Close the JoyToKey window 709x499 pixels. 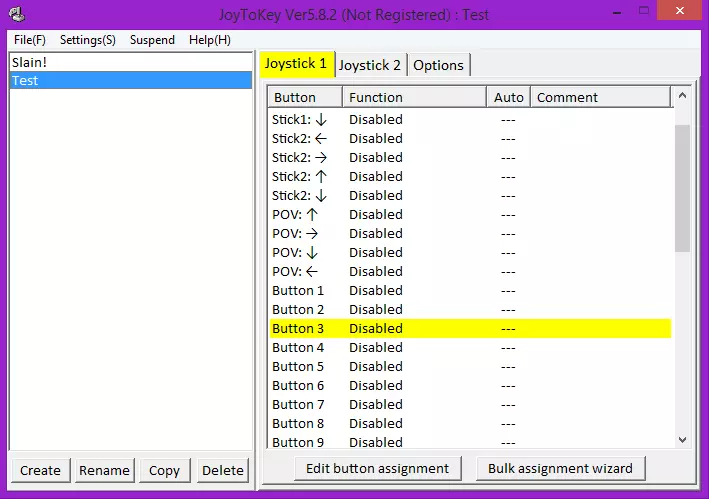coord(680,10)
